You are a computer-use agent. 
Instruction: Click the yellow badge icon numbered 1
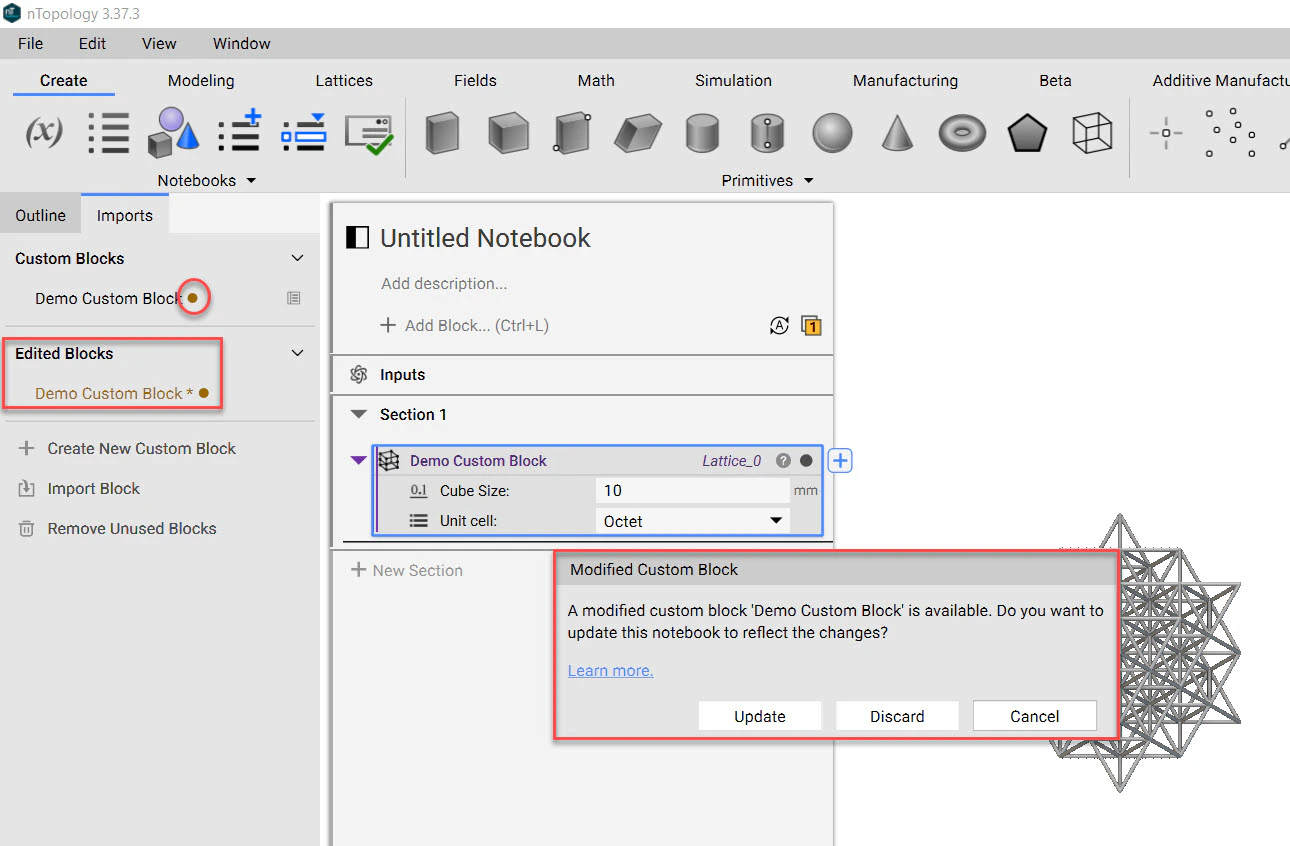tap(811, 325)
